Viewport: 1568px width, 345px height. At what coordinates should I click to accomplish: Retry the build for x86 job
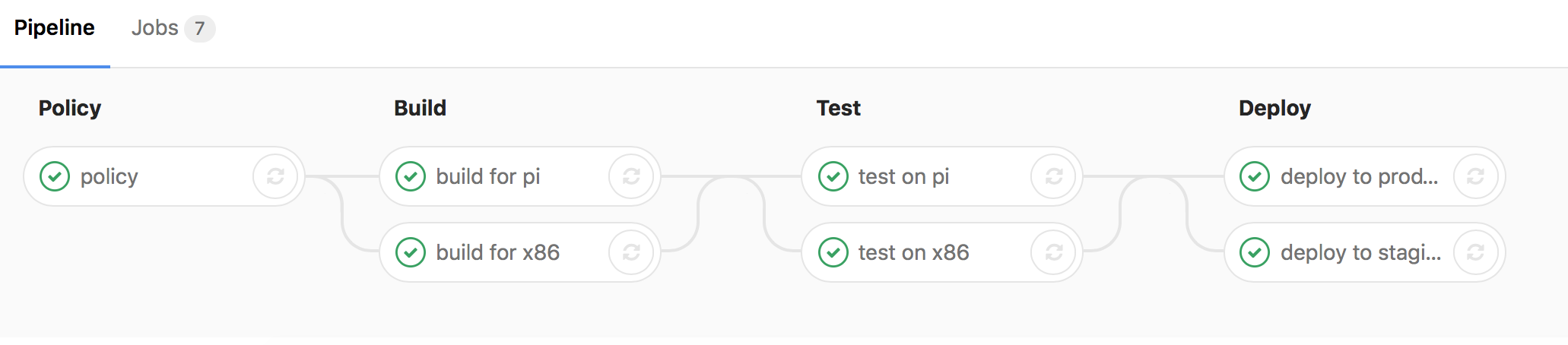[631, 252]
